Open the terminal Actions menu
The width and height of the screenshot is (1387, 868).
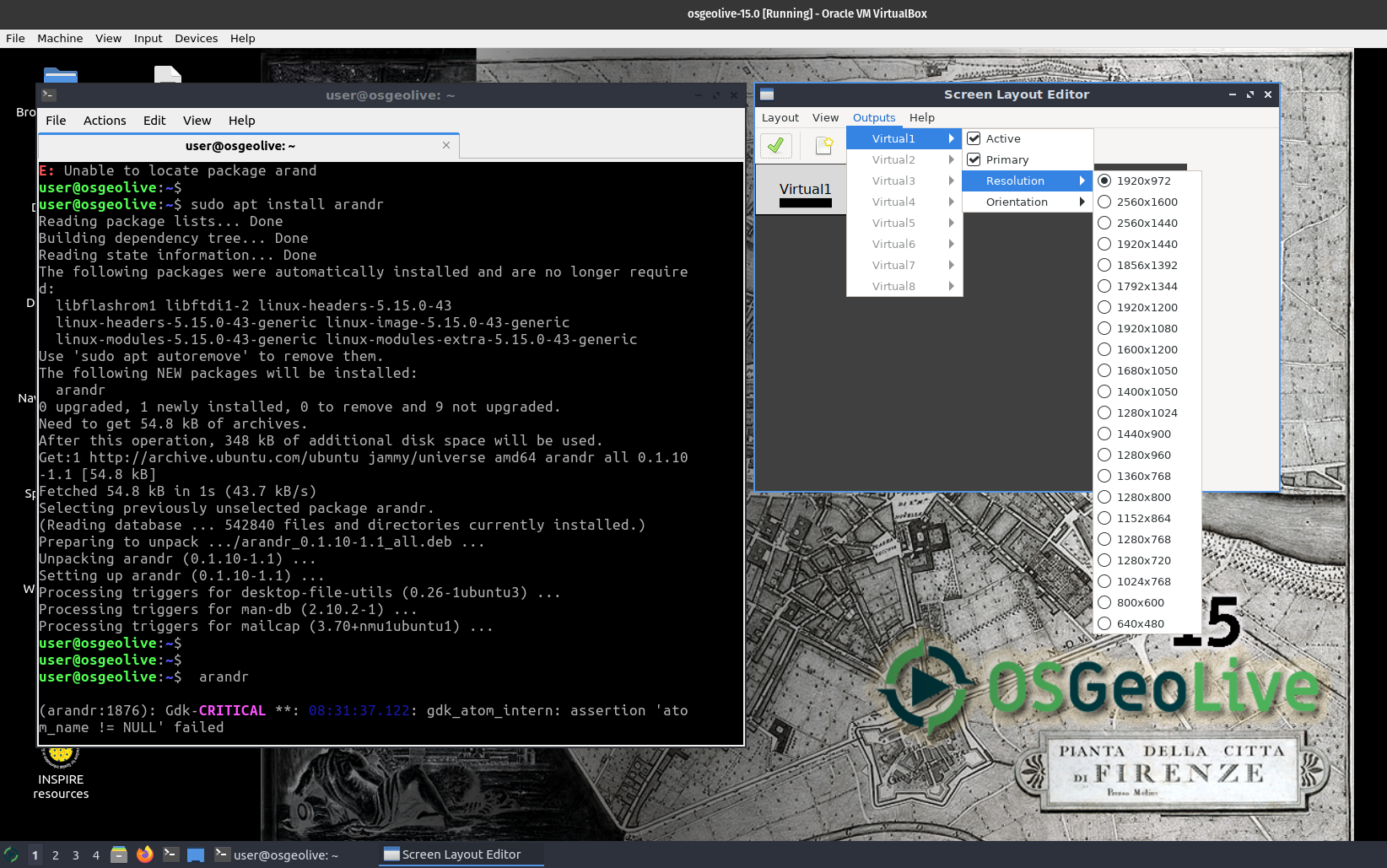click(x=105, y=121)
